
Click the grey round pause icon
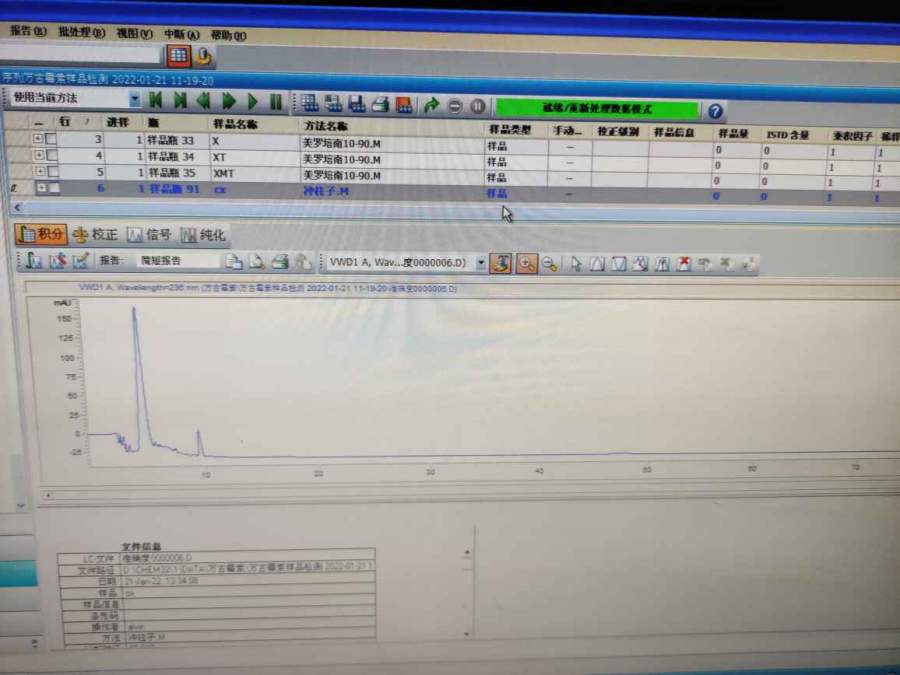[x=478, y=107]
